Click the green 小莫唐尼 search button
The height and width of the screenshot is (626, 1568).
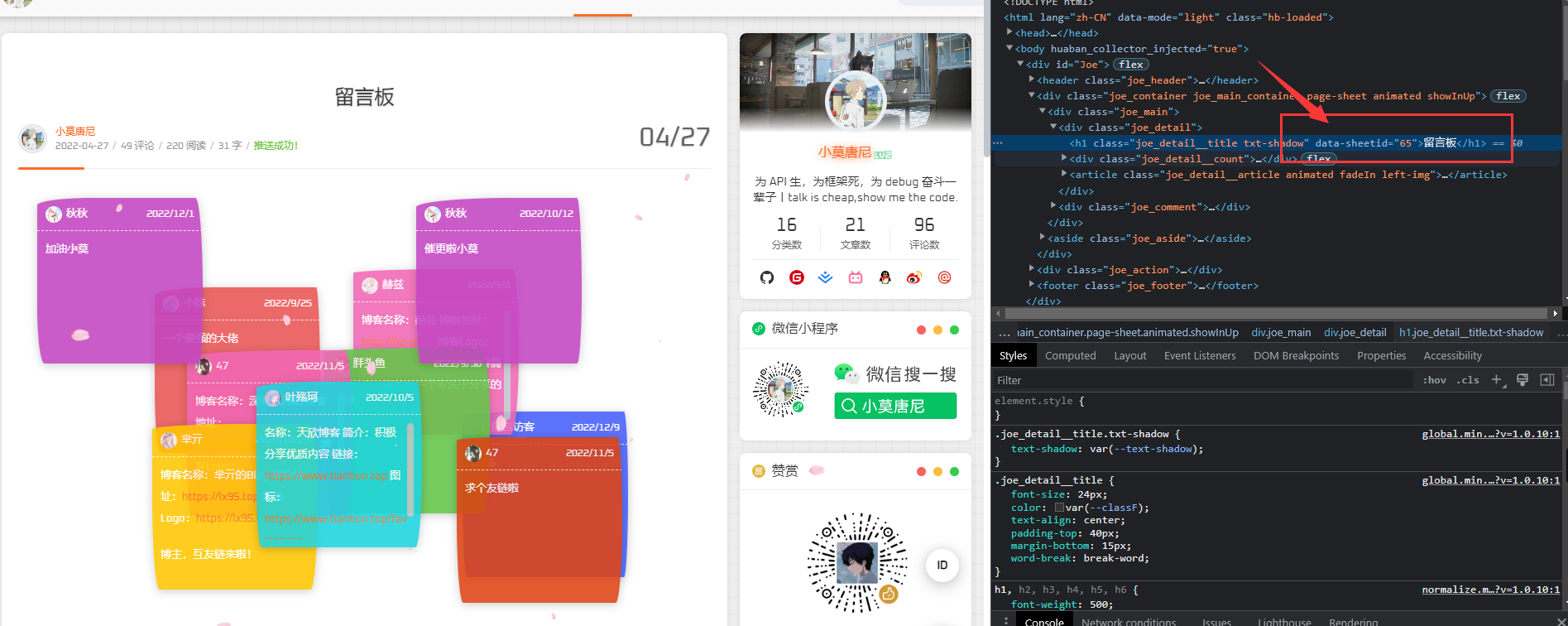[x=895, y=406]
